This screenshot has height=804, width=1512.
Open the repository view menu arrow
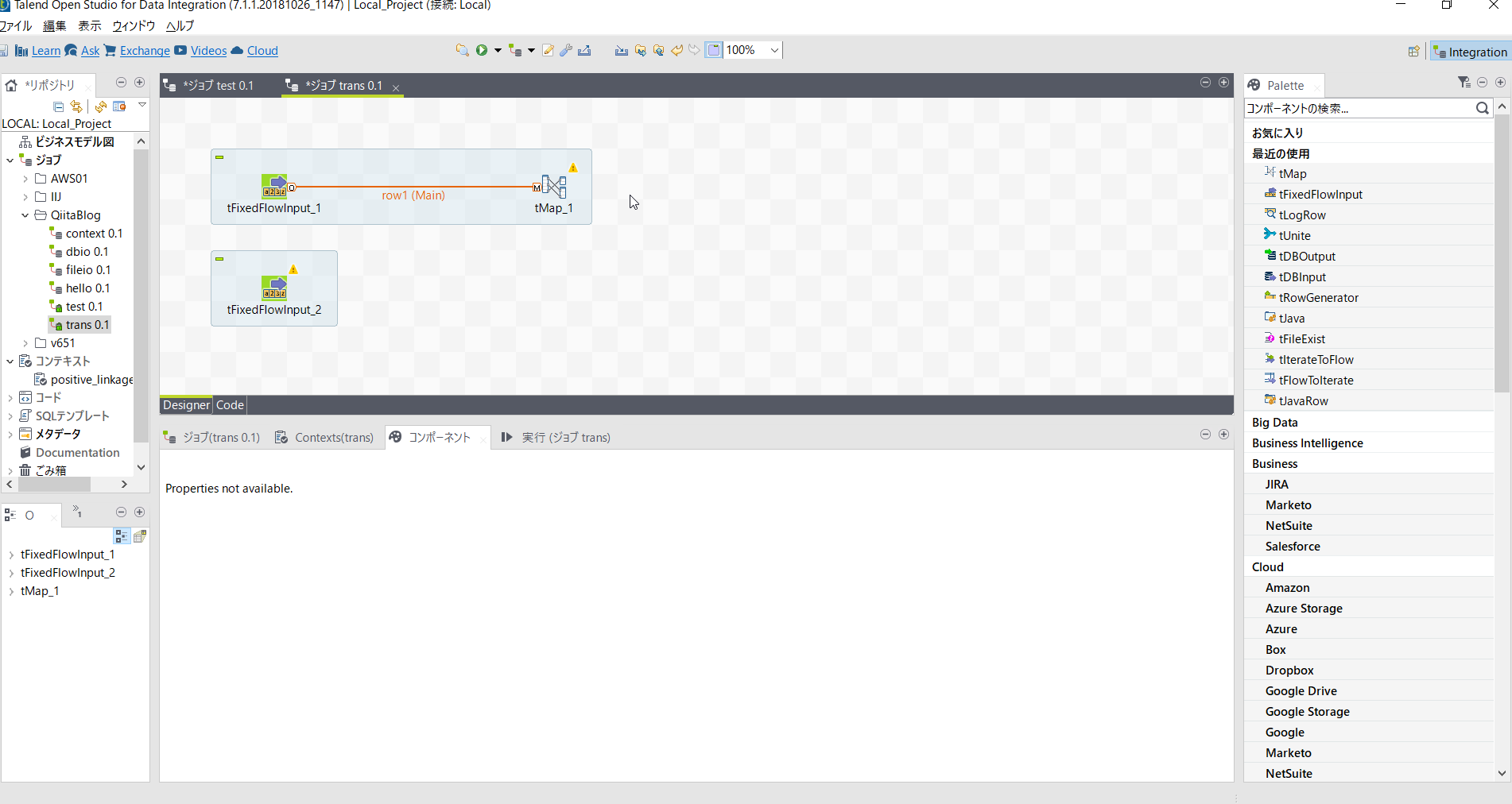click(142, 104)
